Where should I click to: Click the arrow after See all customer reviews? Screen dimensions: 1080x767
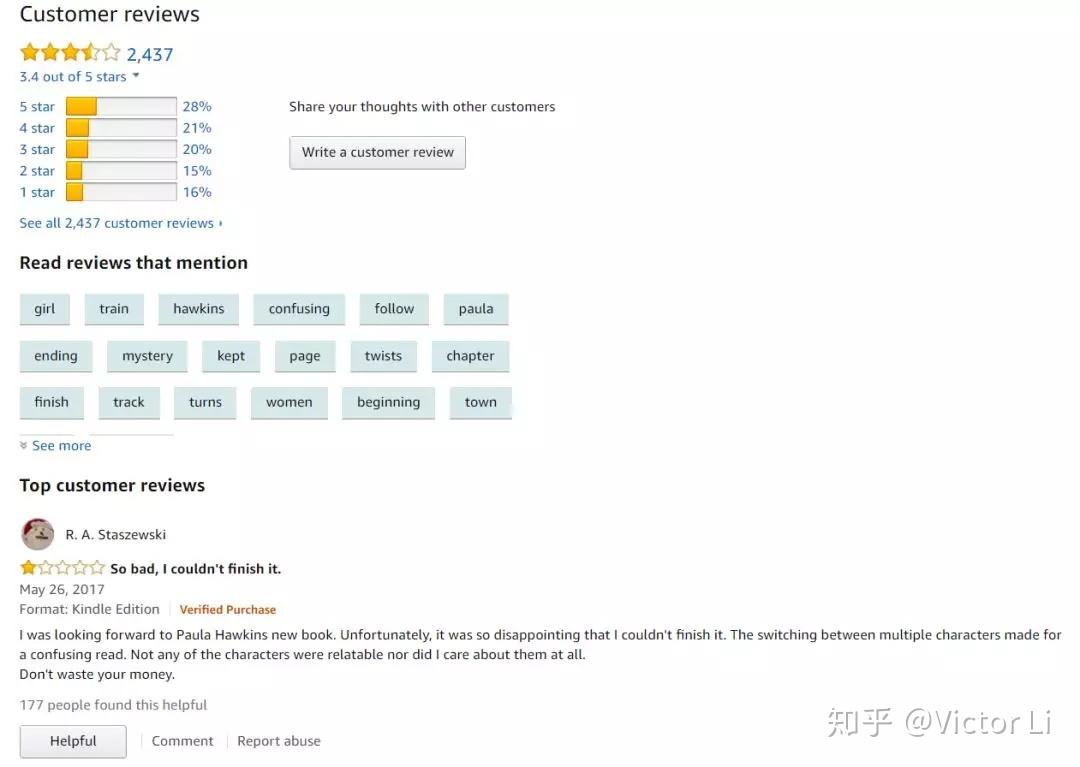222,223
